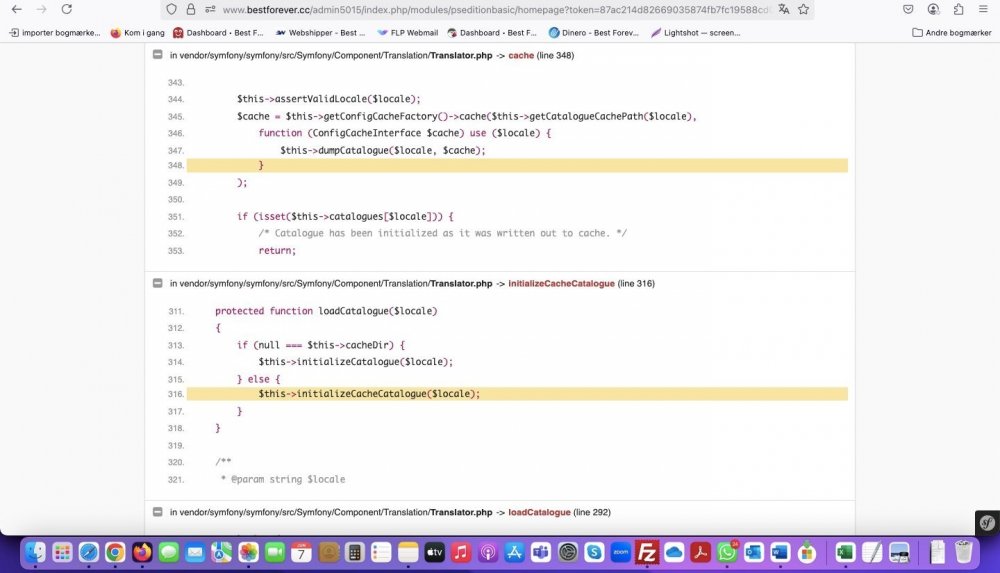The image size is (1000, 573).
Task: Open Finder from the Dock
Action: 36,552
